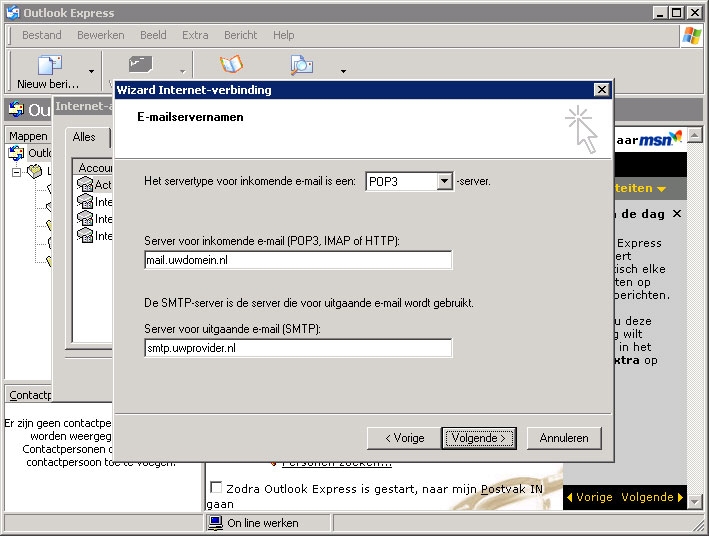
Task: Click Vorige tip link in MSN pane
Action: pos(590,497)
